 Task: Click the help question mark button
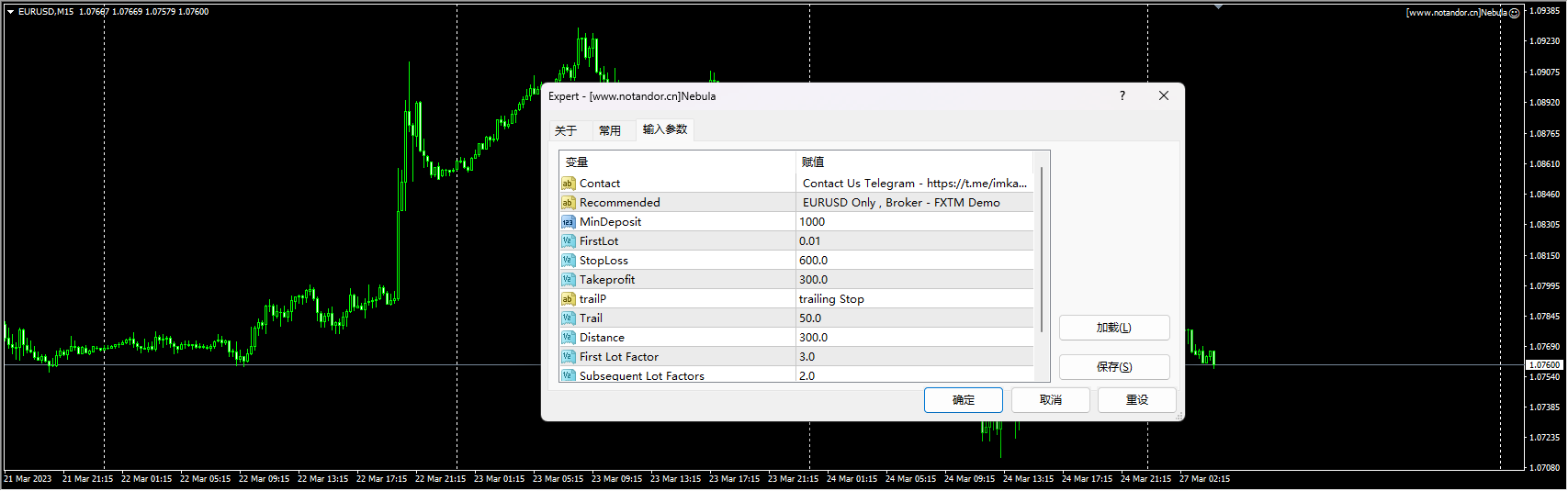click(x=1122, y=95)
